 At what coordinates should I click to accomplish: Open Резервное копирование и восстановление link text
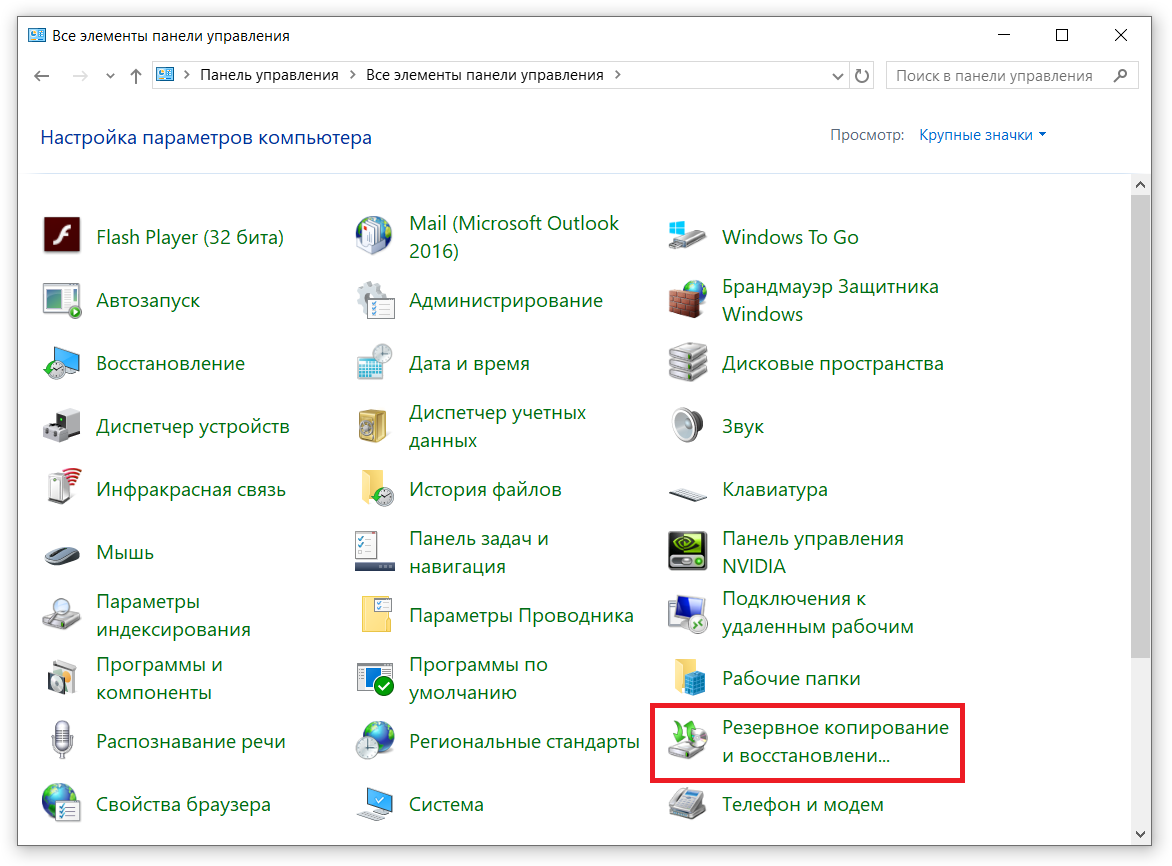[x=835, y=741]
